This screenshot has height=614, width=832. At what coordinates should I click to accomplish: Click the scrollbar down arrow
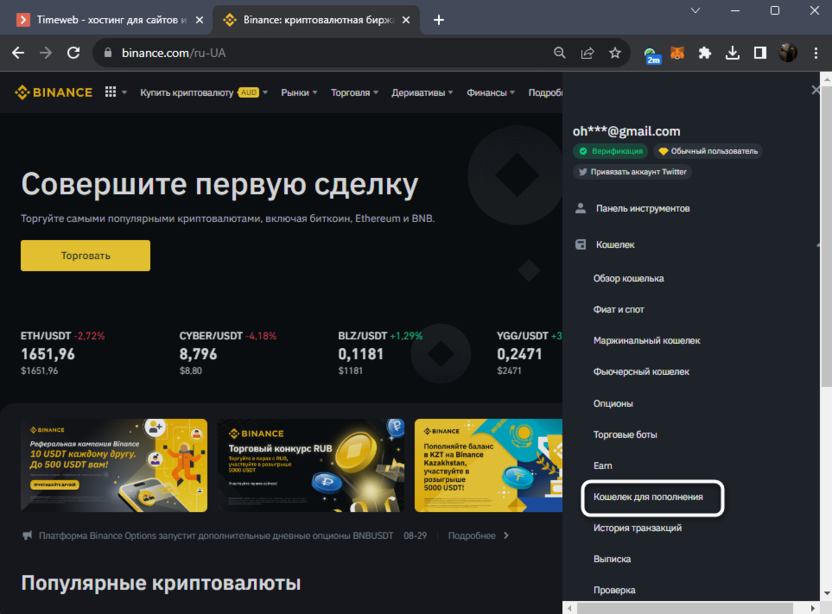click(x=826, y=593)
